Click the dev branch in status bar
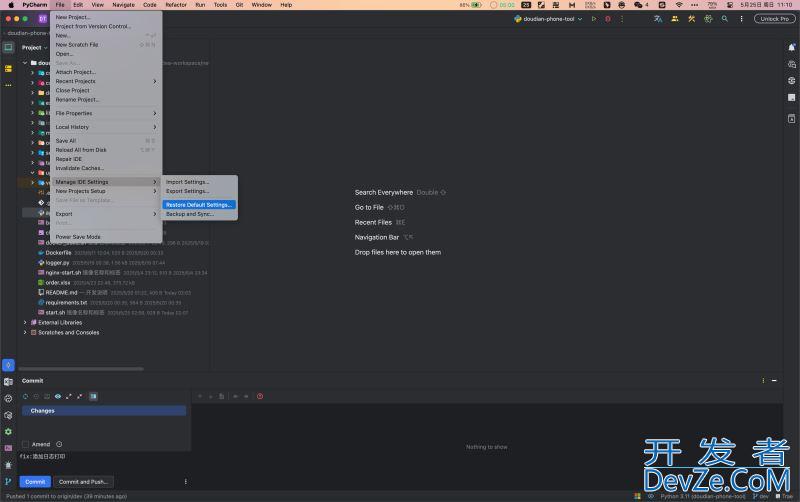800x502 pixels. [760, 496]
